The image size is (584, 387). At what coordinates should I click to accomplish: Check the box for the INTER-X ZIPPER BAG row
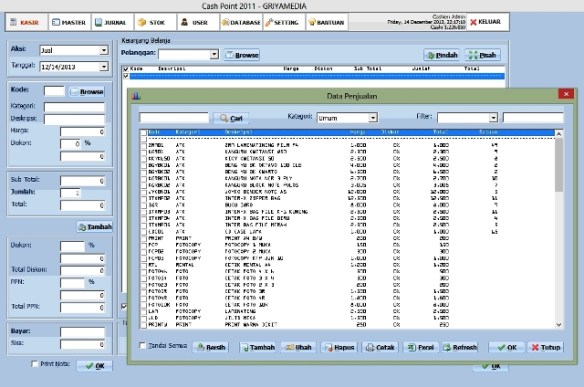tap(144, 199)
